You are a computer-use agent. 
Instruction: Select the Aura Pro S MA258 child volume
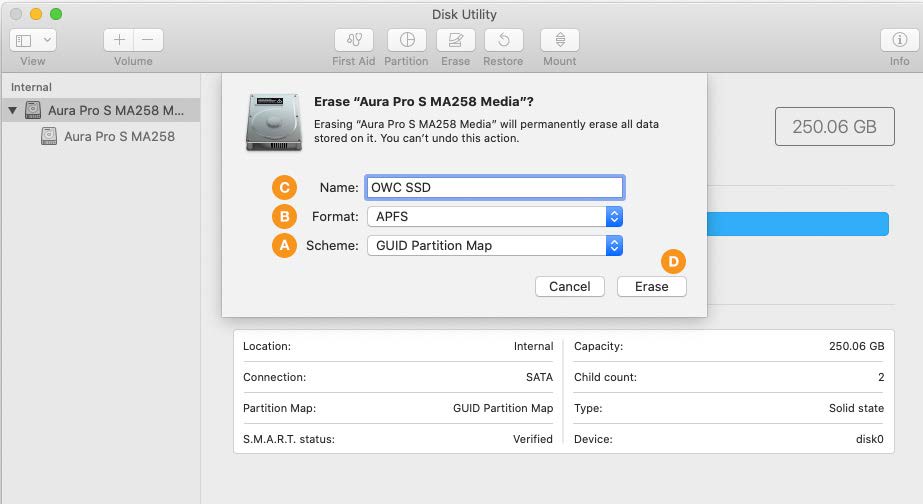click(118, 136)
